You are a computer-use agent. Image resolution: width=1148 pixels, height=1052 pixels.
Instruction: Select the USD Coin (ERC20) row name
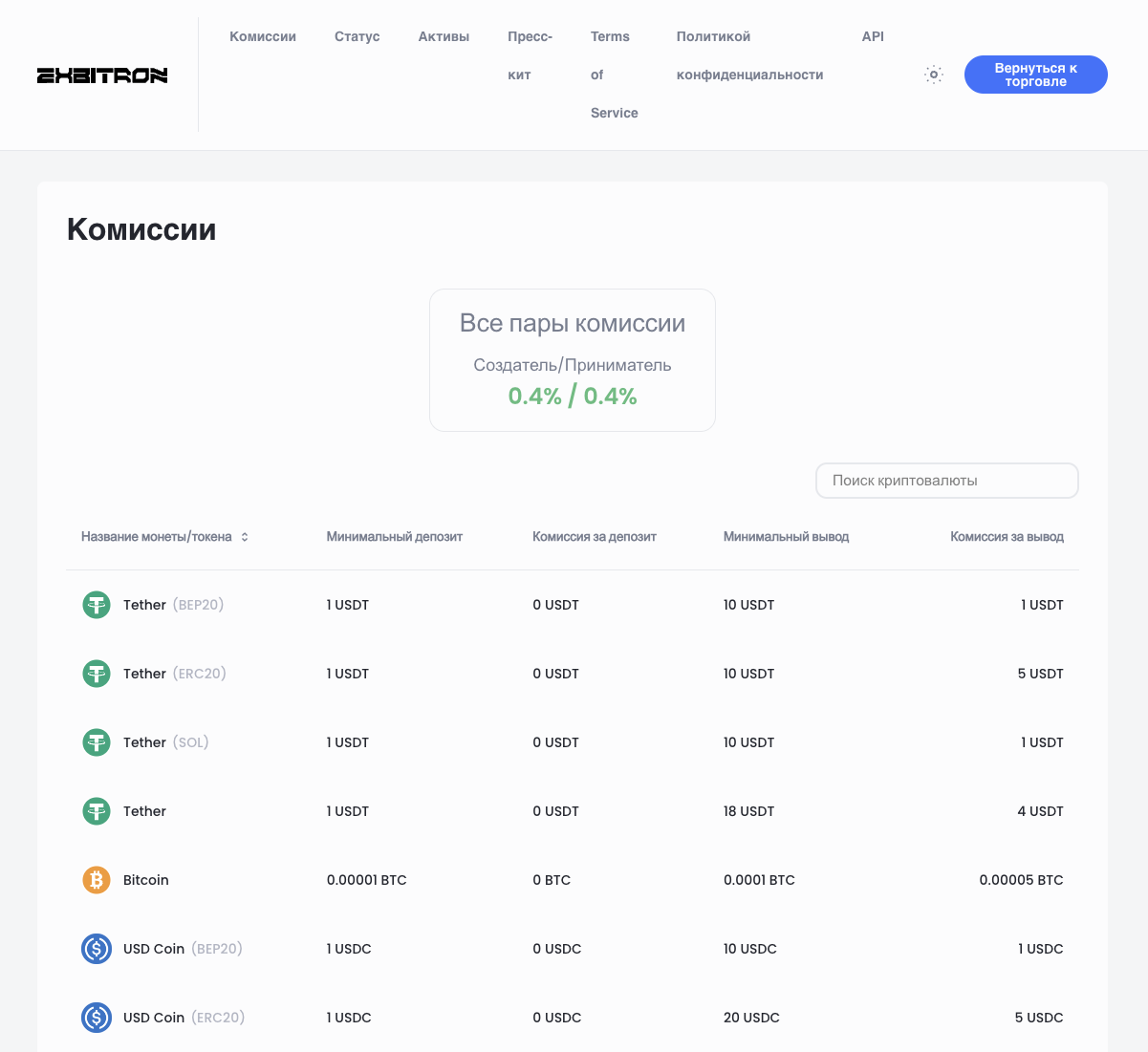coord(184,1018)
